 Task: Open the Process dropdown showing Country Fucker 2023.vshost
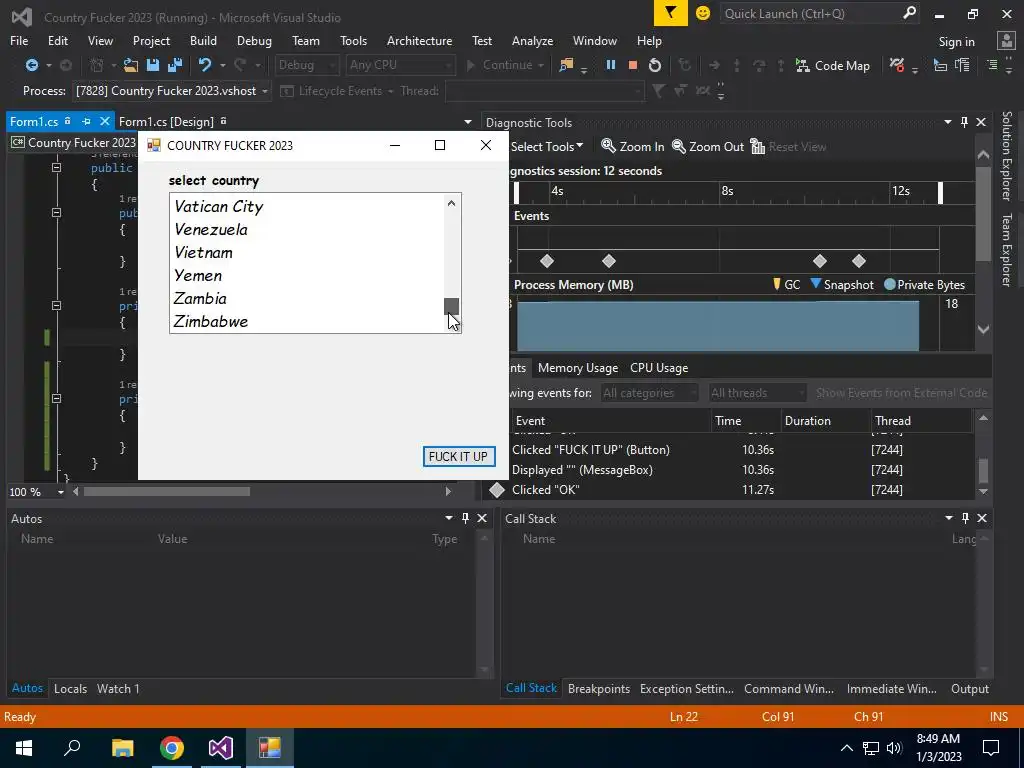coord(171,91)
